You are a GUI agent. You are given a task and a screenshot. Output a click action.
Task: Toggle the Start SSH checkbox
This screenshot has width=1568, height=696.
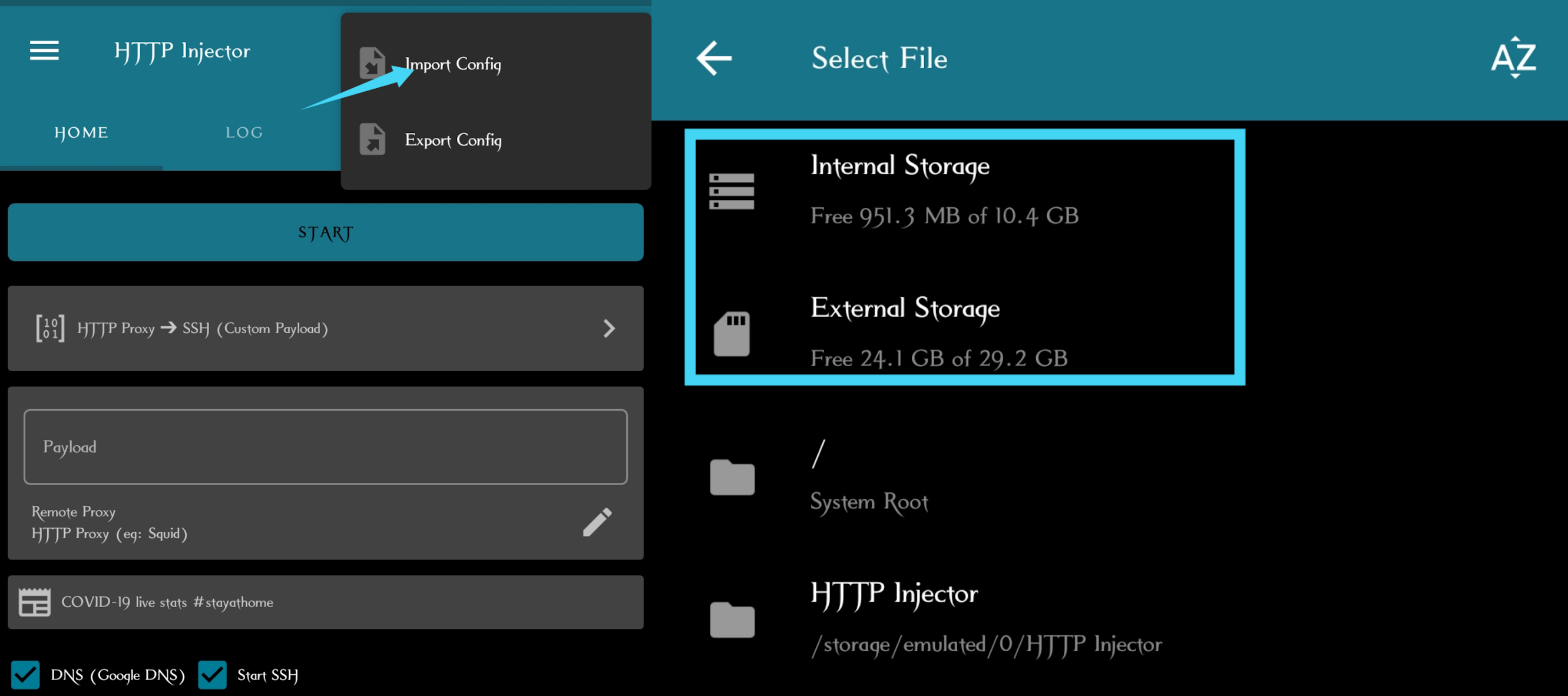coord(213,675)
